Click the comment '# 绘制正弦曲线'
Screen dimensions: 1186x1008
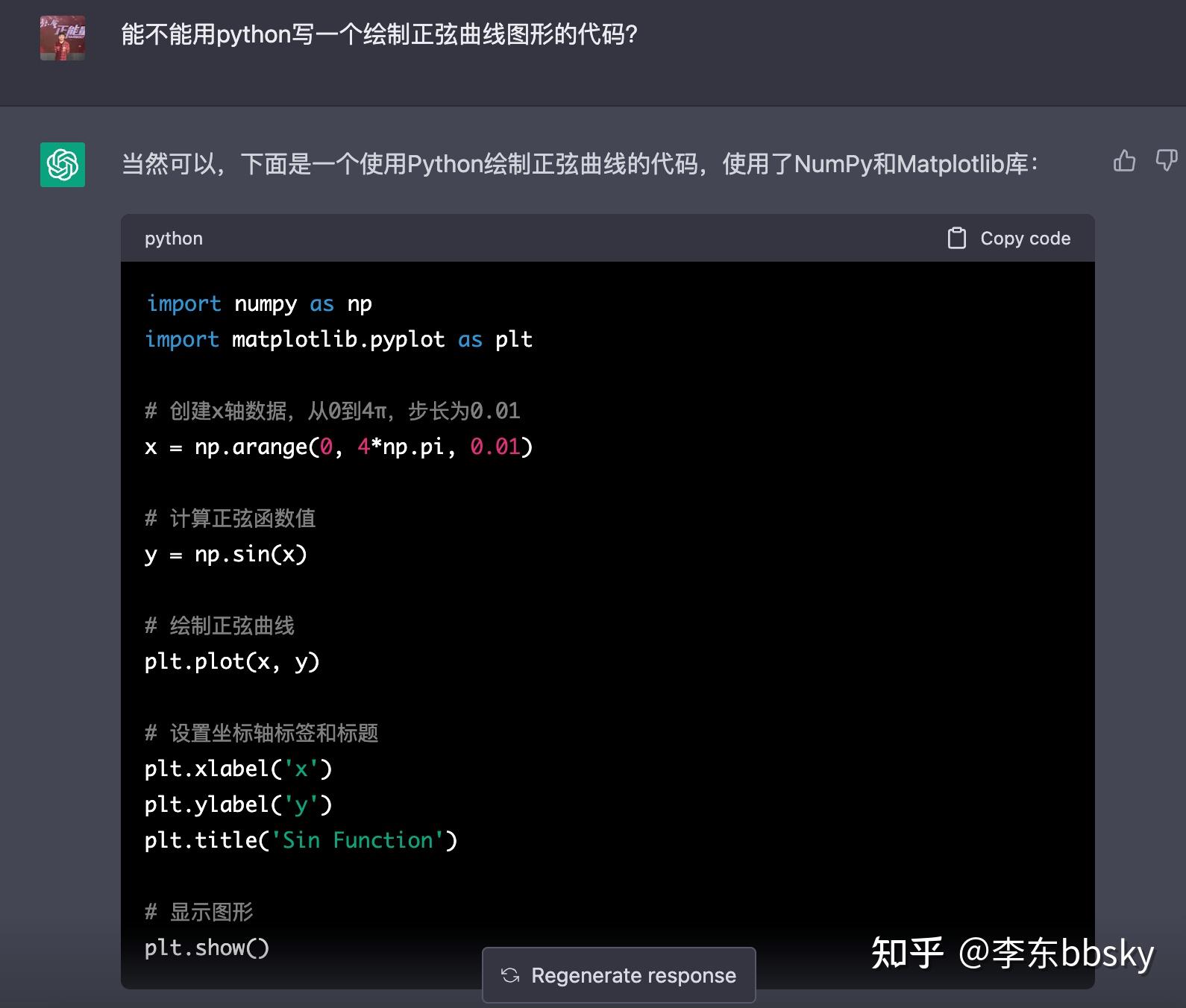coord(220,626)
